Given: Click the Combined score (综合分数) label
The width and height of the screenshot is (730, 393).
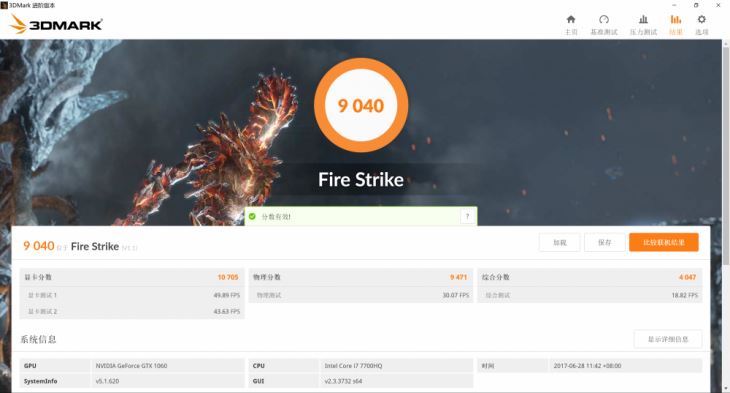Looking at the screenshot, I should click(x=496, y=277).
